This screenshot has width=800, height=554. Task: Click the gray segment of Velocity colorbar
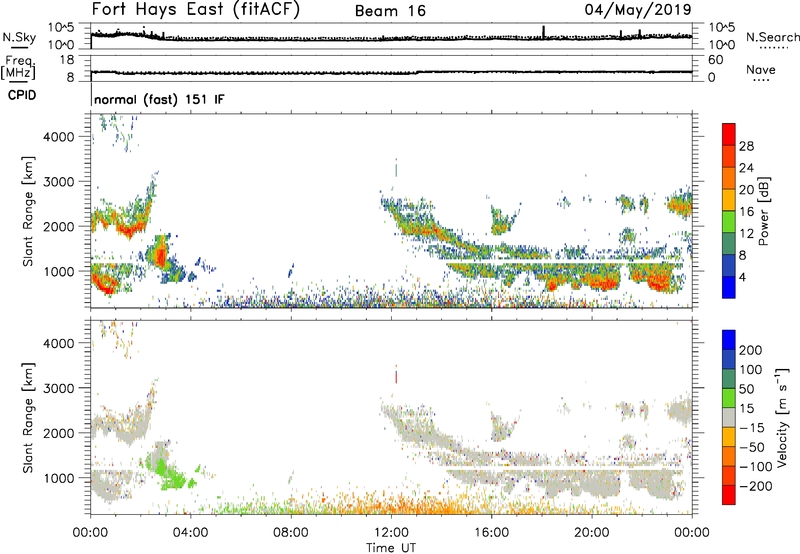pyautogui.click(x=729, y=417)
